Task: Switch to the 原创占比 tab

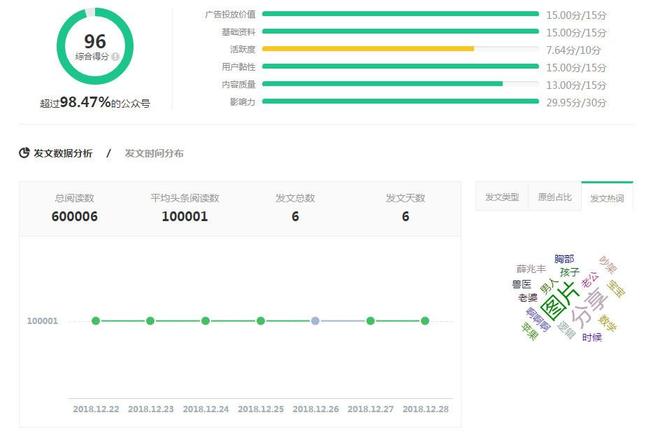Action: [555, 198]
